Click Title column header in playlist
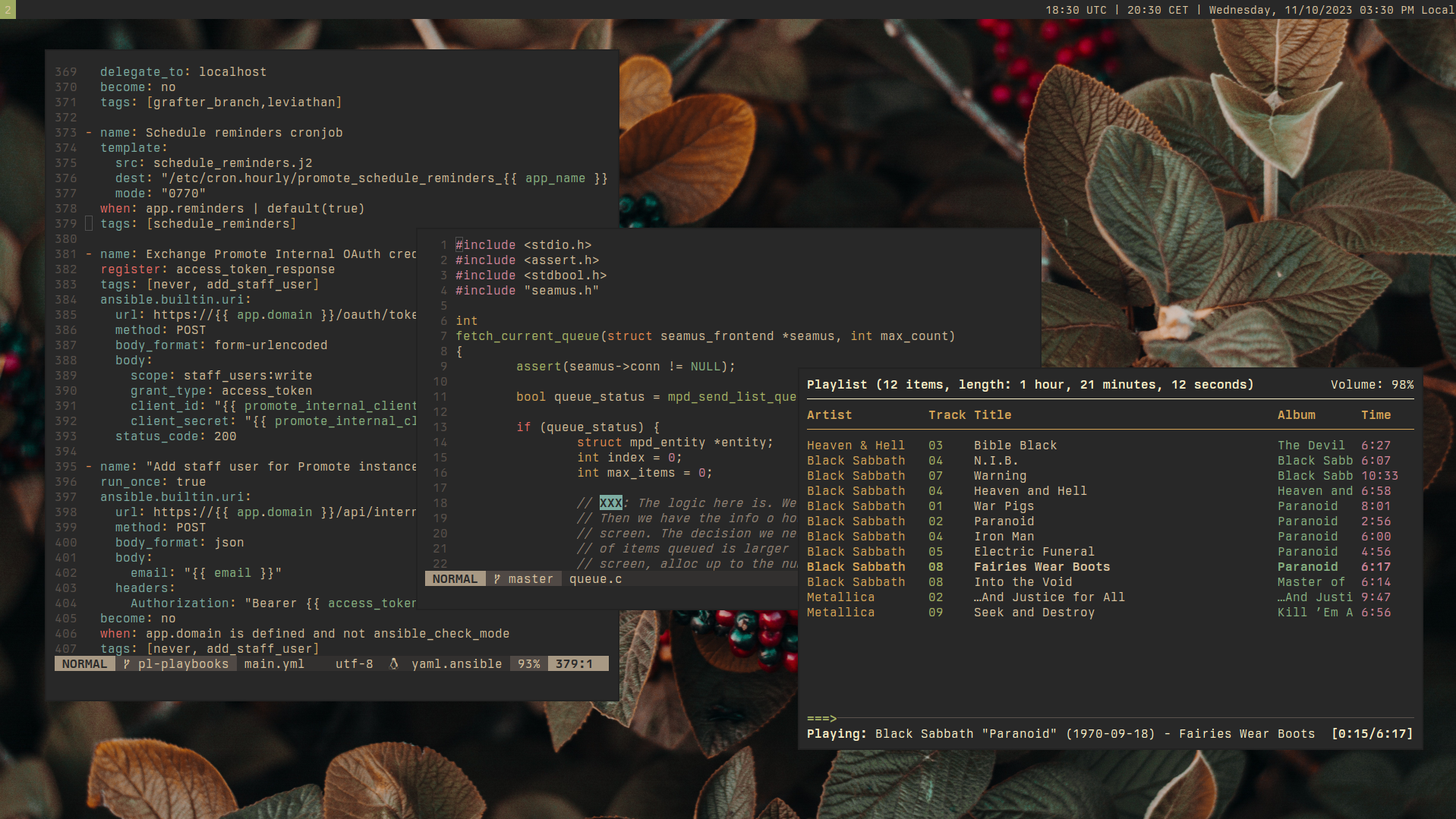Viewport: 1456px width, 819px height. coord(992,415)
